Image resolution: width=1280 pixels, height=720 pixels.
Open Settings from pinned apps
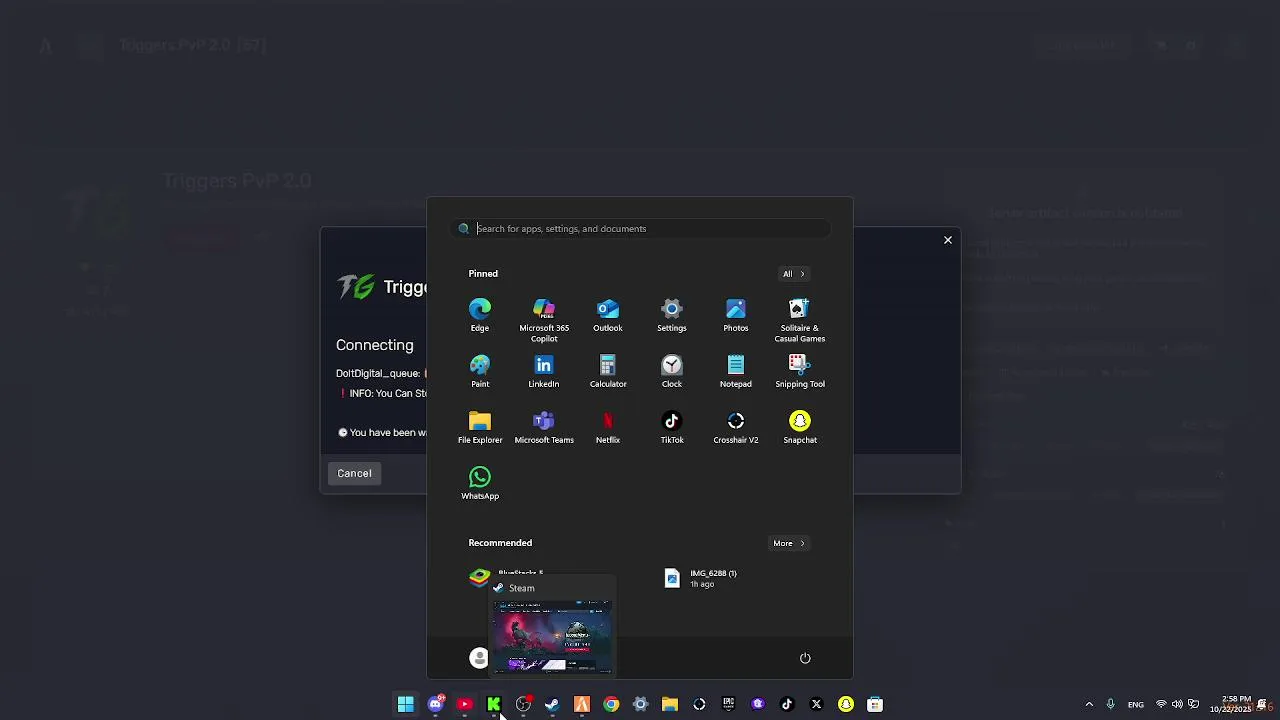click(x=672, y=314)
